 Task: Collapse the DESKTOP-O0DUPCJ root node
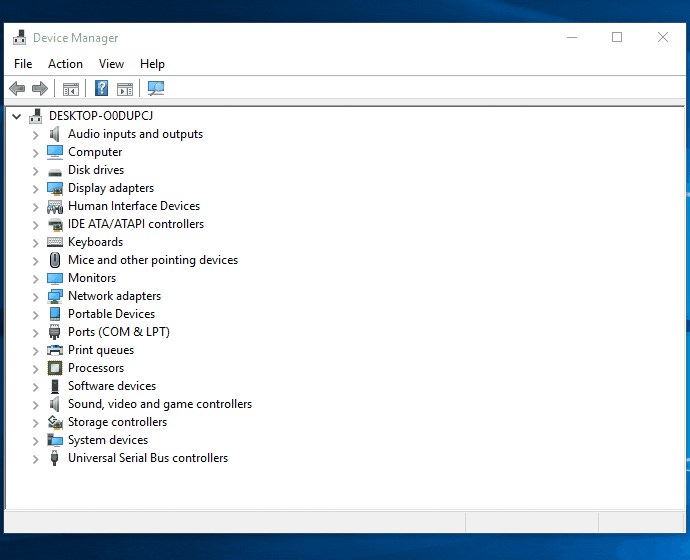tap(17, 116)
